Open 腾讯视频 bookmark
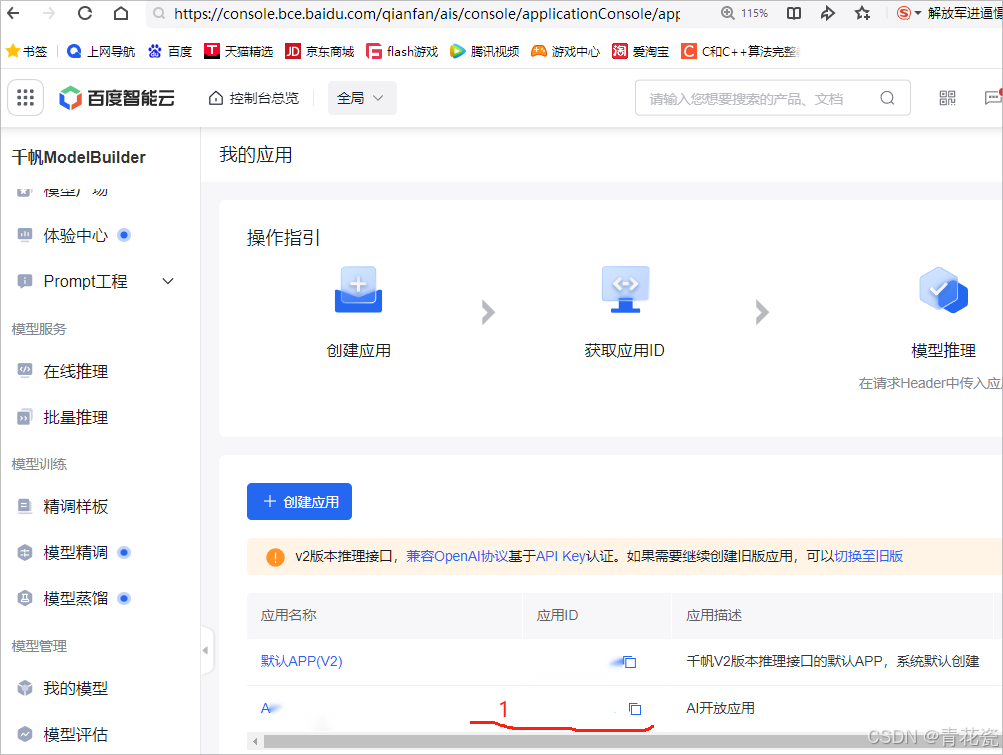 click(x=484, y=51)
